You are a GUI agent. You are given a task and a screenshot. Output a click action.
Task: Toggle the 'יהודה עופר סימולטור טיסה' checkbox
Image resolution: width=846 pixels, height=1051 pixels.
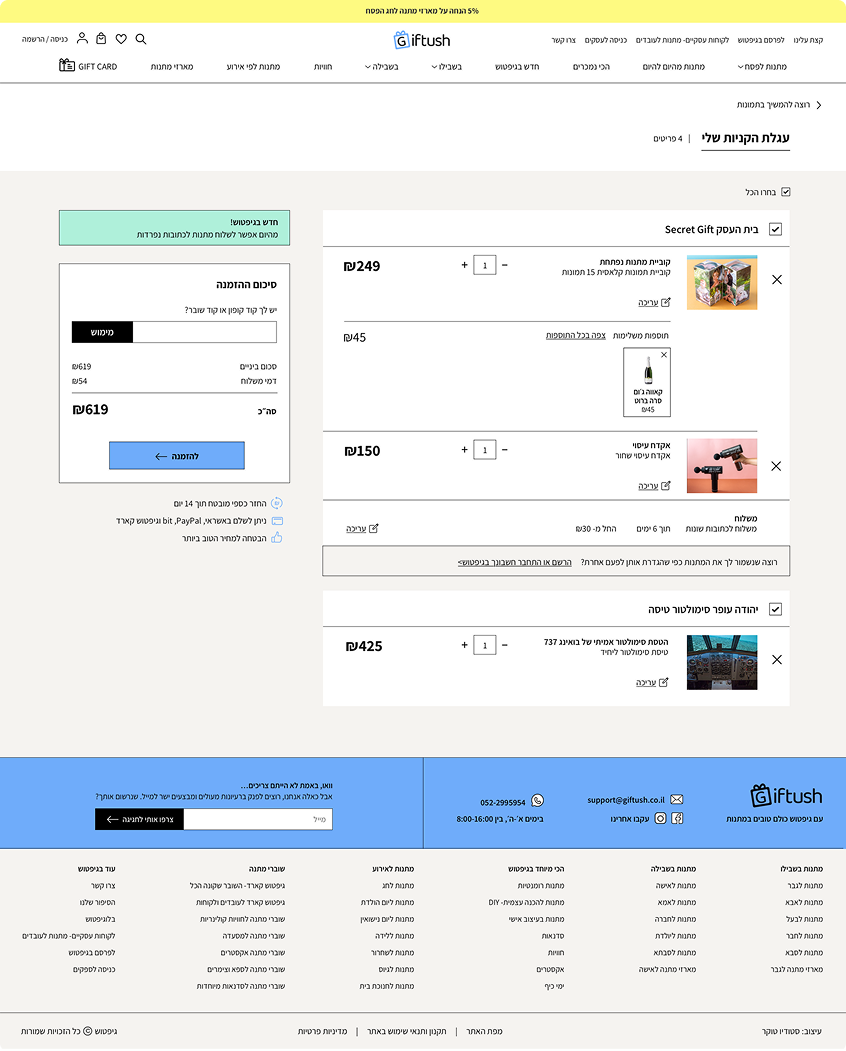pyautogui.click(x=775, y=609)
